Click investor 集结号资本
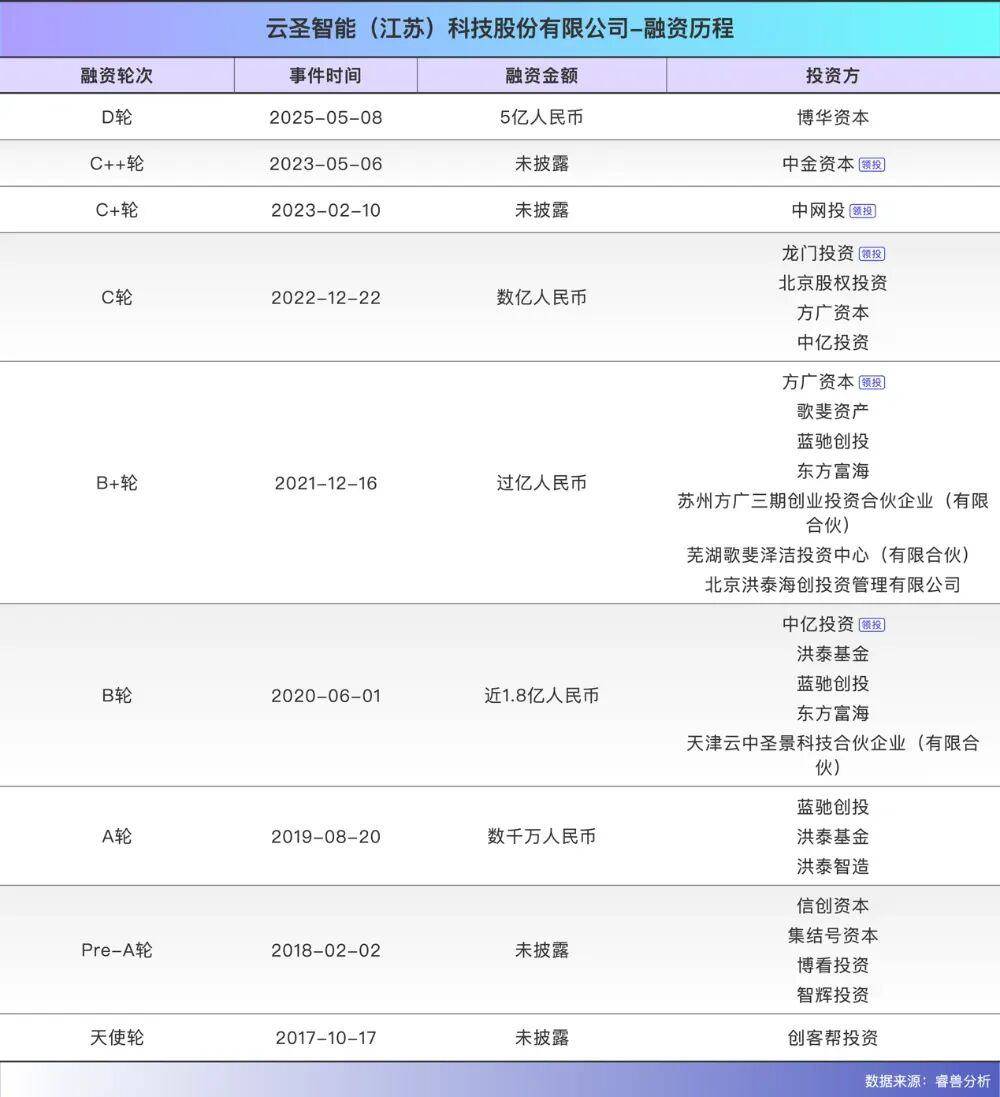 point(833,935)
